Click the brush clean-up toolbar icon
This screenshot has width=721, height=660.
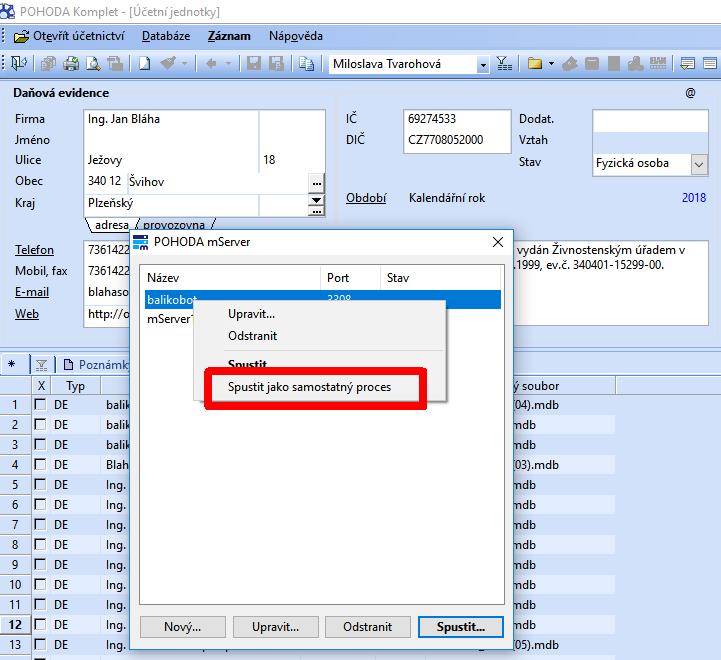[168, 63]
